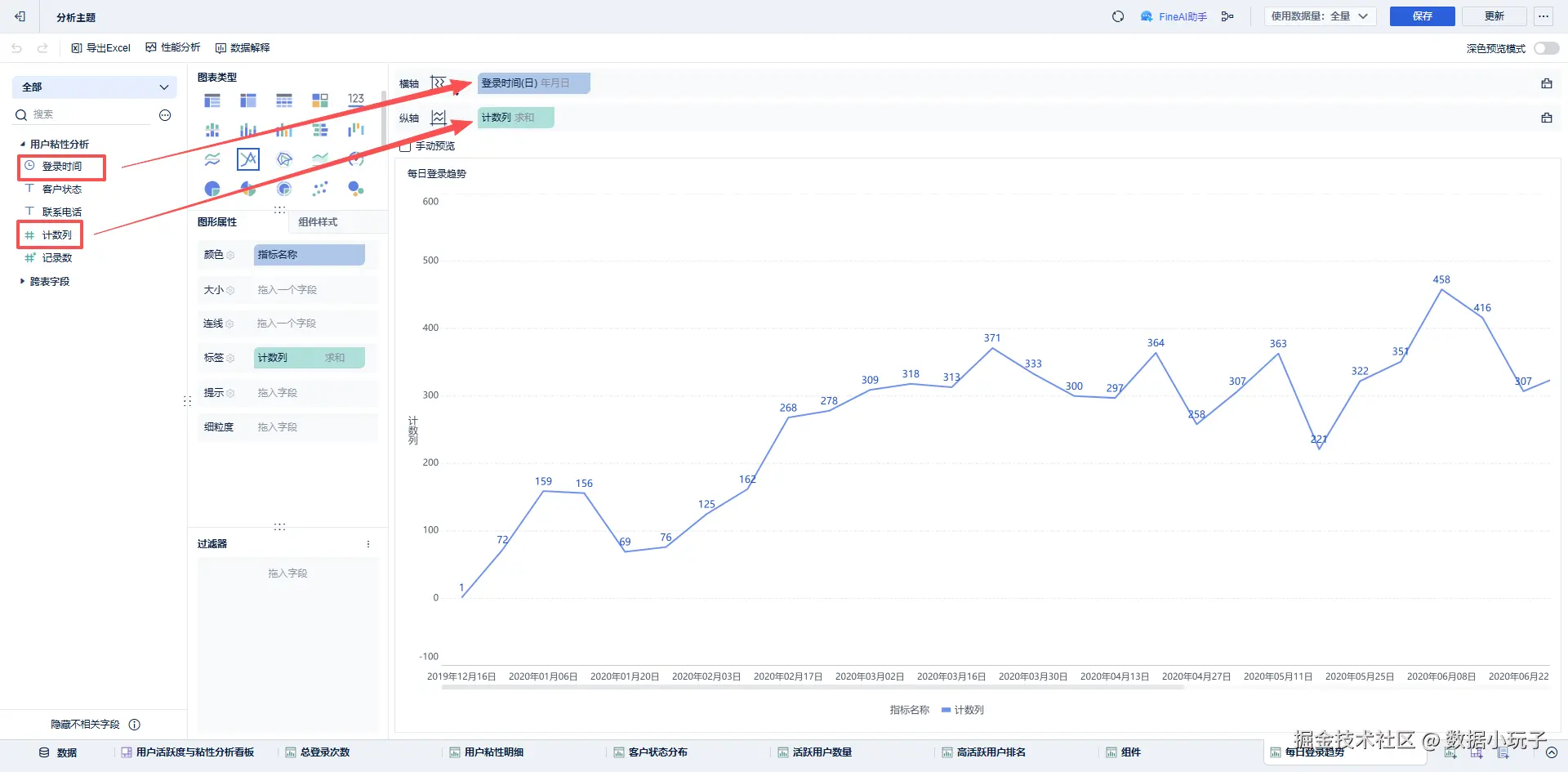Select the second icon in the second chart-type row

coord(248,131)
